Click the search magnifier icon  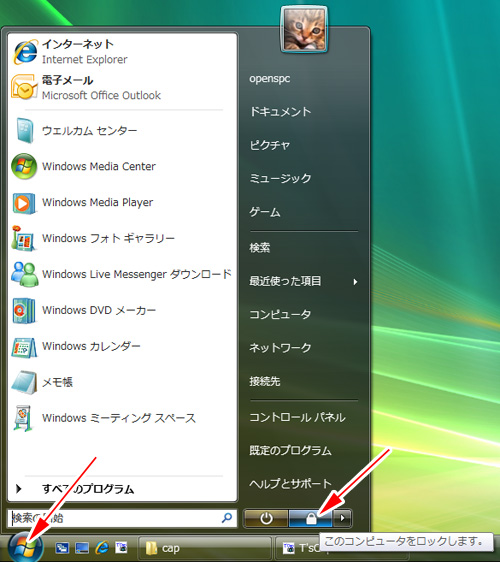tap(227, 518)
